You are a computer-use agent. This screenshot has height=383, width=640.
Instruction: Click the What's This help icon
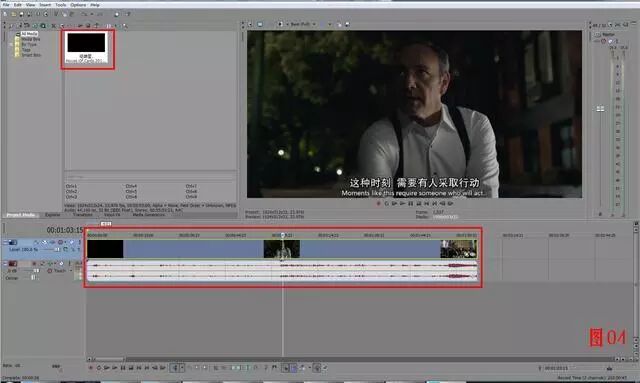click(x=128, y=14)
